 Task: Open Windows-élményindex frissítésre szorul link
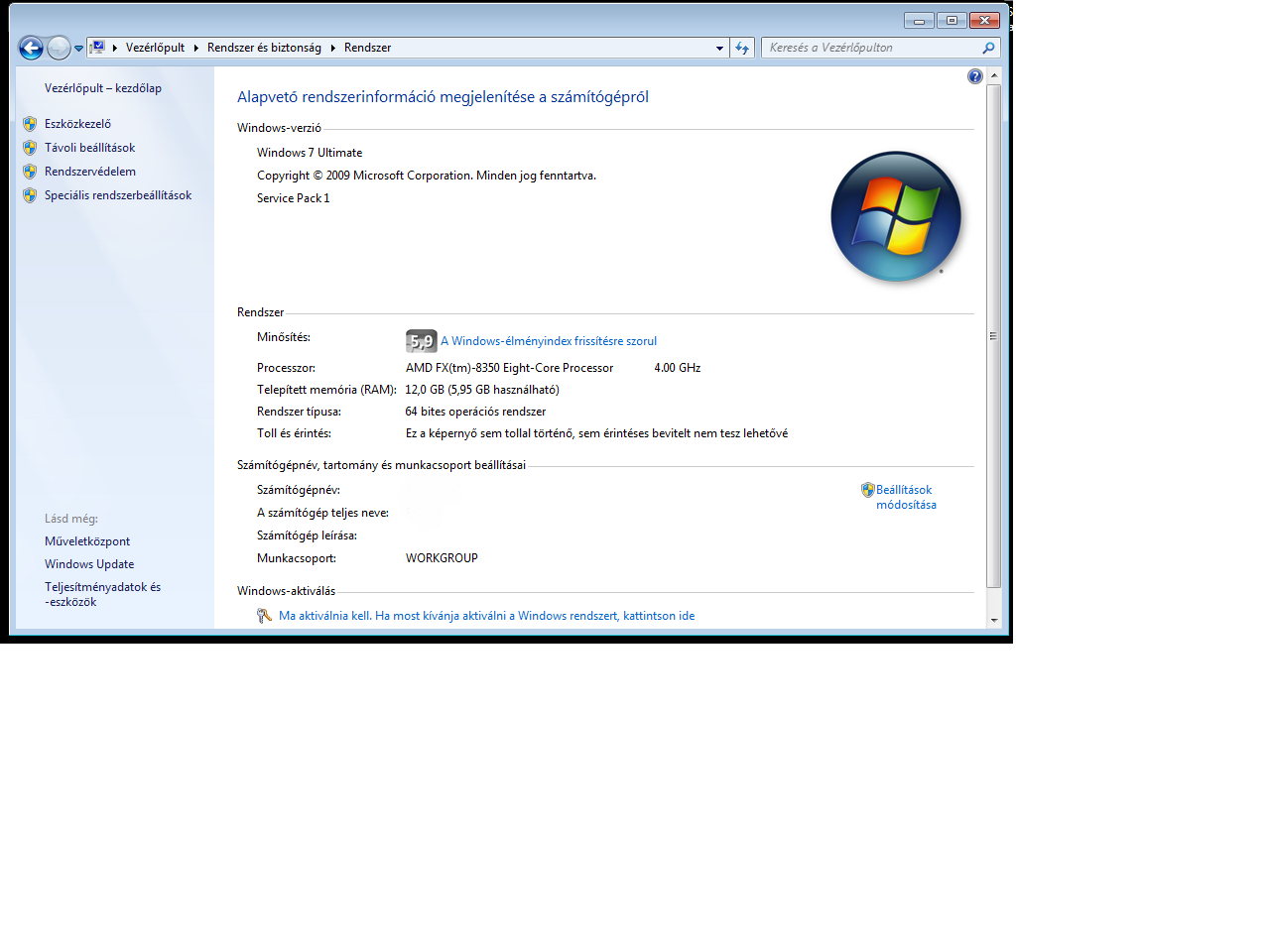pyautogui.click(x=549, y=341)
